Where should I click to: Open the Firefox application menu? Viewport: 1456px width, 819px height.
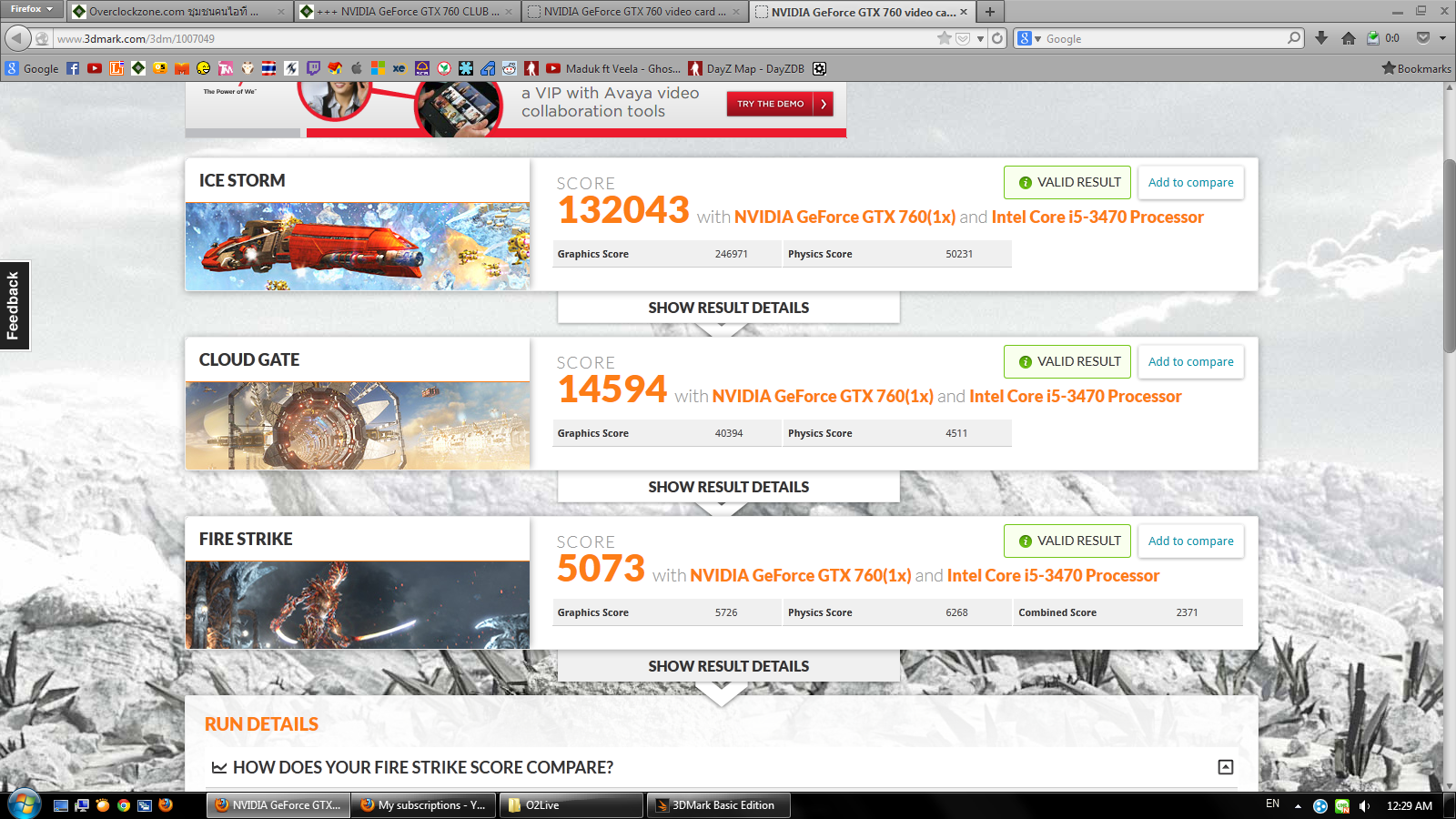(32, 9)
